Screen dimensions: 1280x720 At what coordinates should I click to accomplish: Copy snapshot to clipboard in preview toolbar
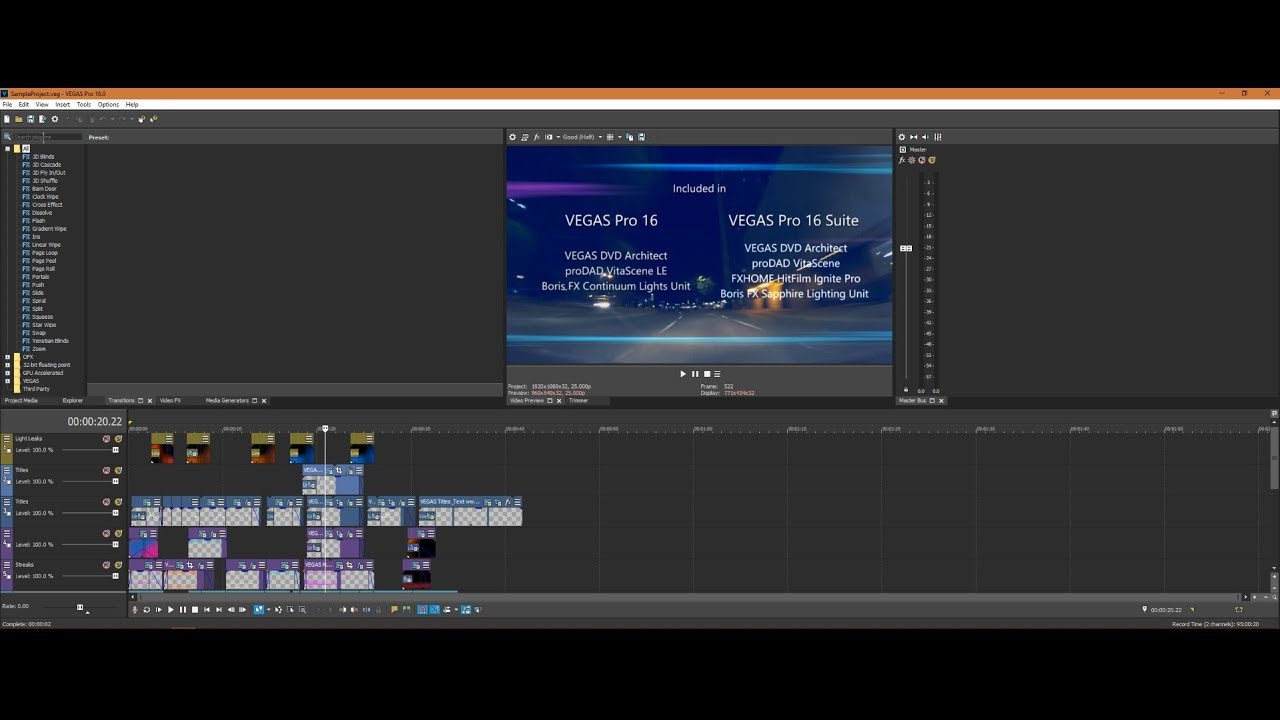pyautogui.click(x=629, y=137)
